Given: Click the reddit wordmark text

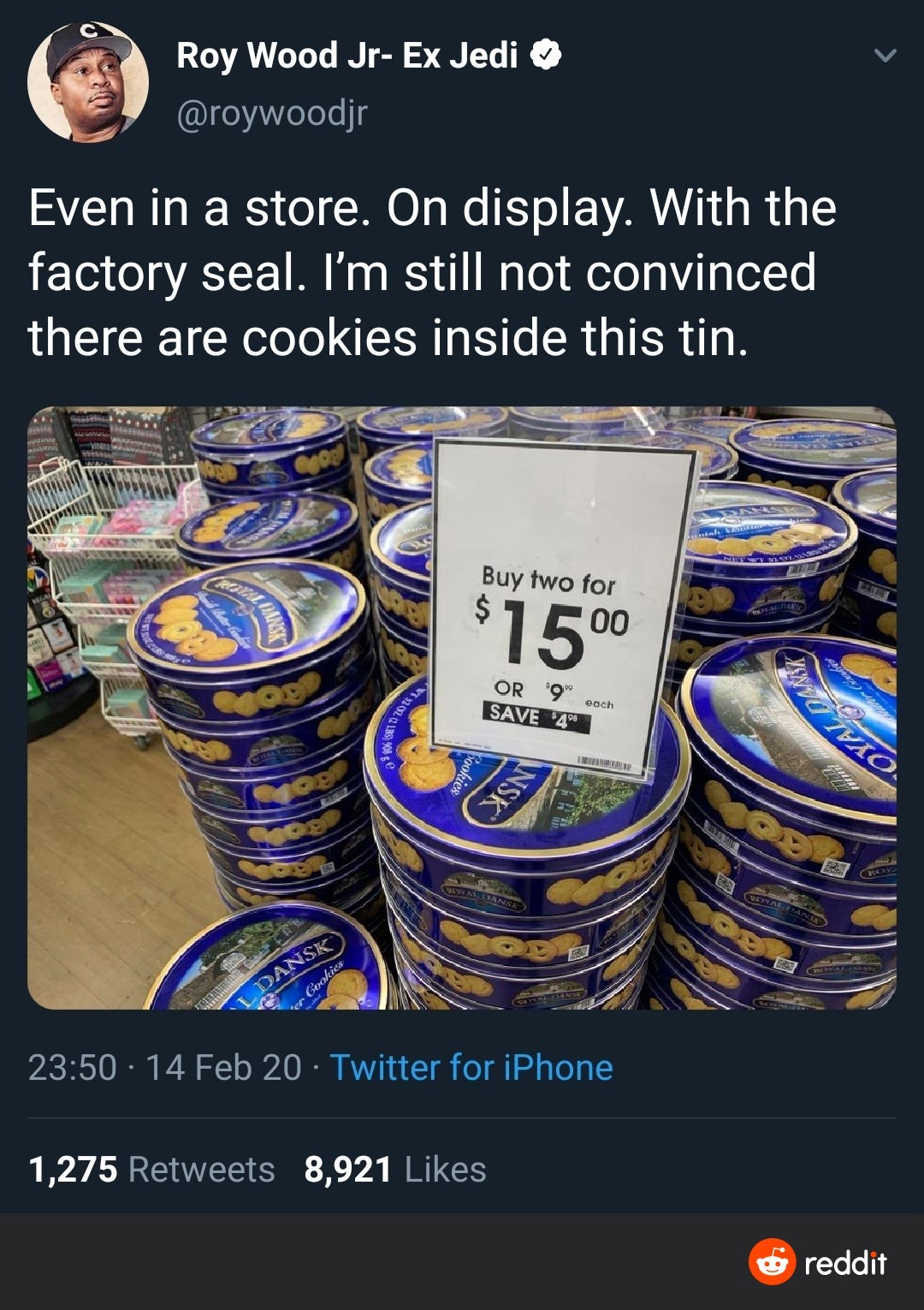Looking at the screenshot, I should (x=846, y=1263).
